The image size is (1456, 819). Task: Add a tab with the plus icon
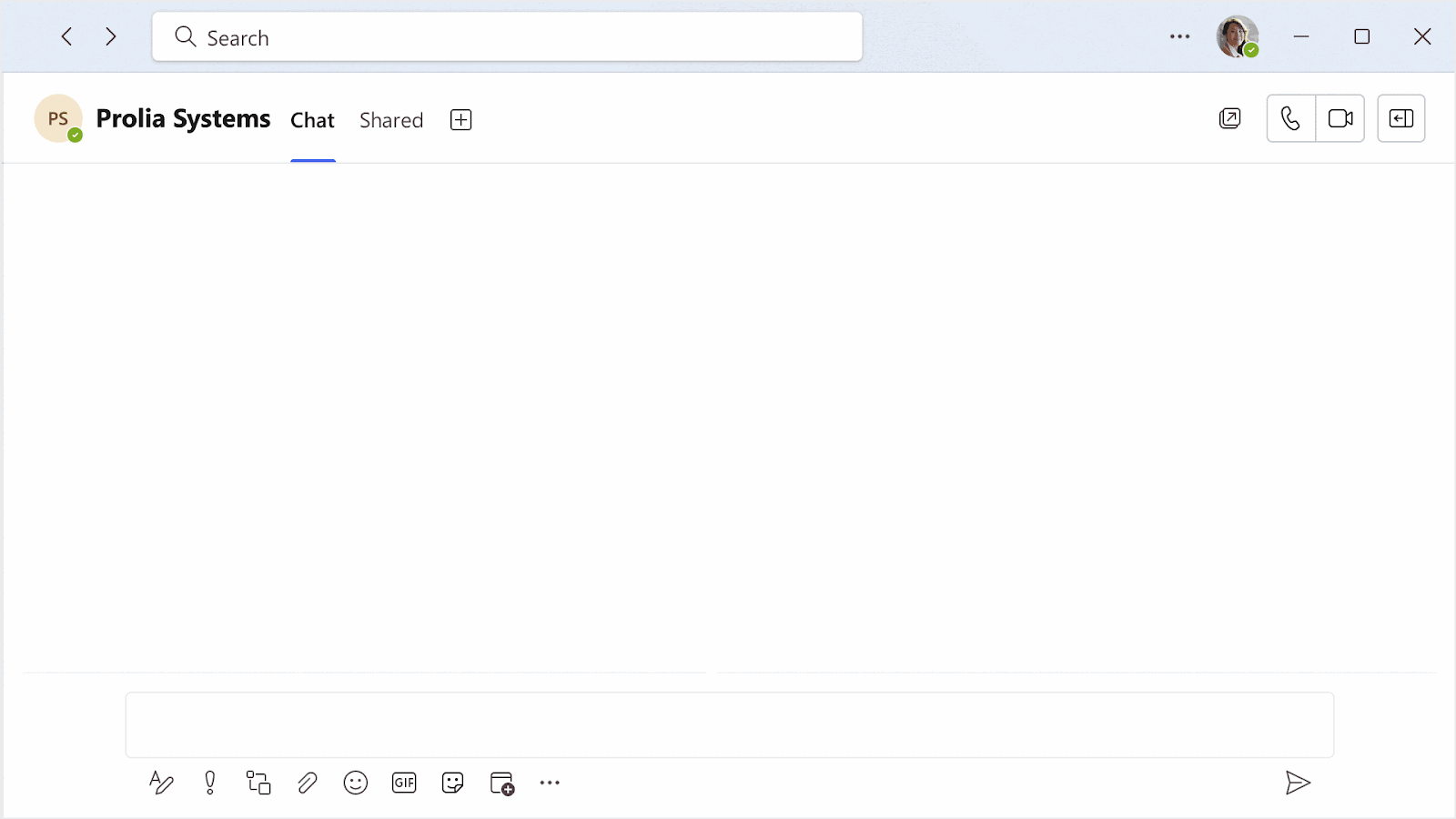(x=461, y=120)
